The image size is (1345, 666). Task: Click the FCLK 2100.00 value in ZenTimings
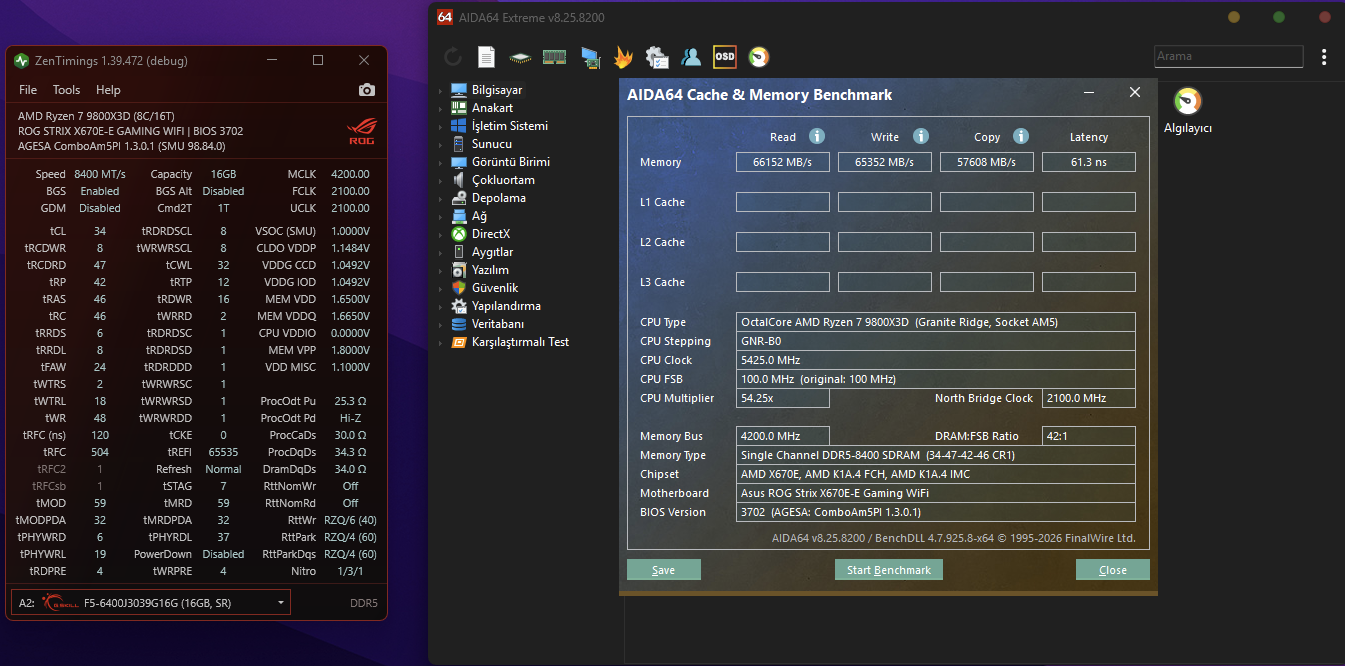tap(350, 191)
